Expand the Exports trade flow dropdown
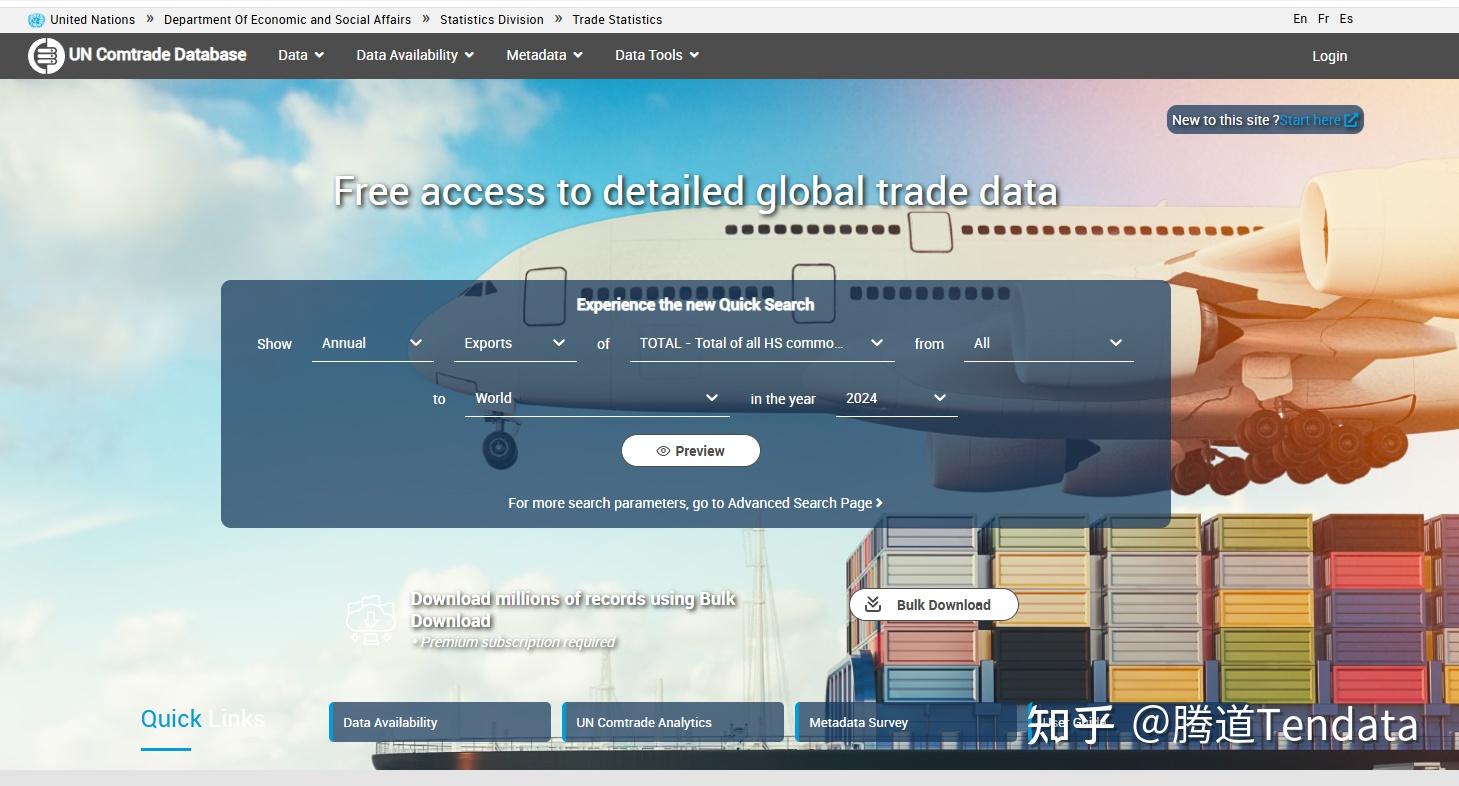1459x786 pixels. click(x=515, y=343)
